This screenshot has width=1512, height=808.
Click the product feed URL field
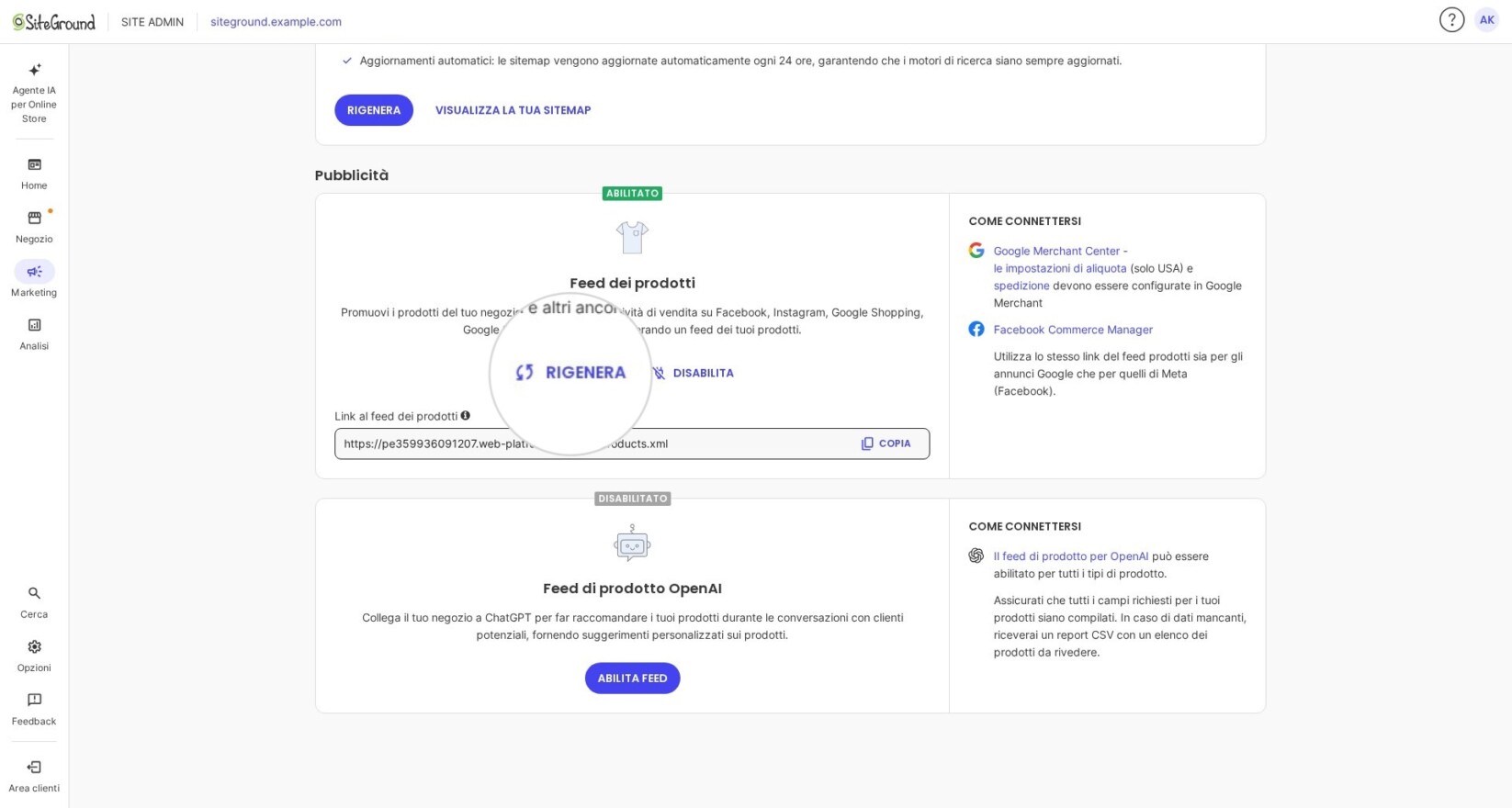click(632, 443)
